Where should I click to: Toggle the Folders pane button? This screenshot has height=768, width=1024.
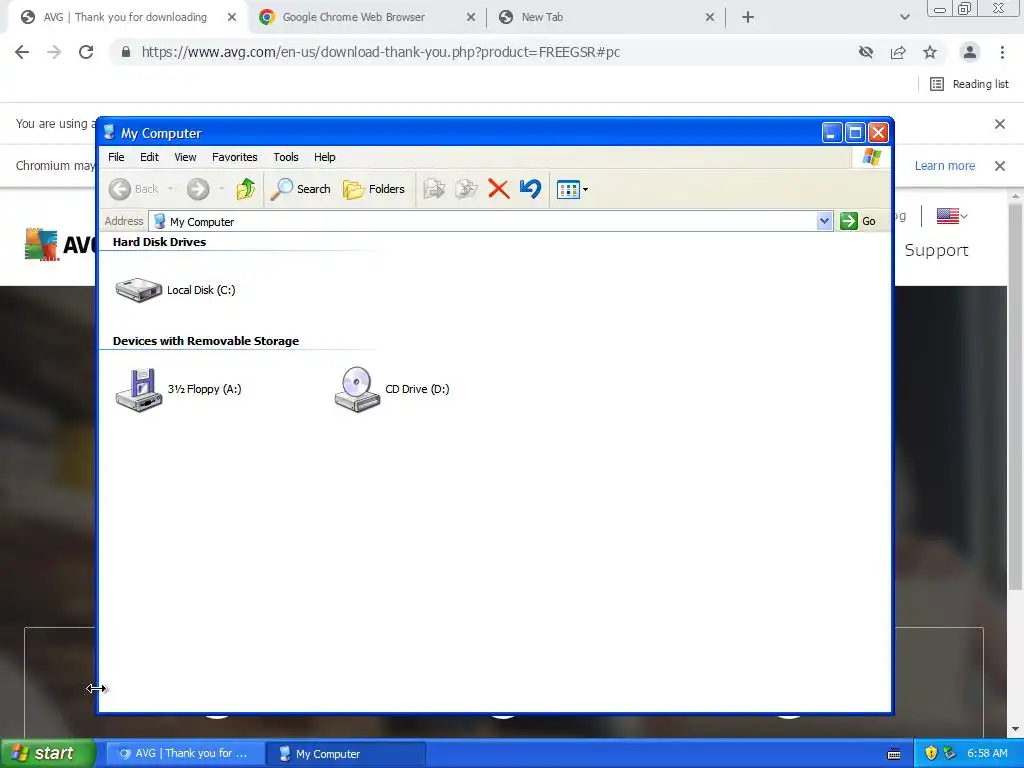(x=374, y=189)
